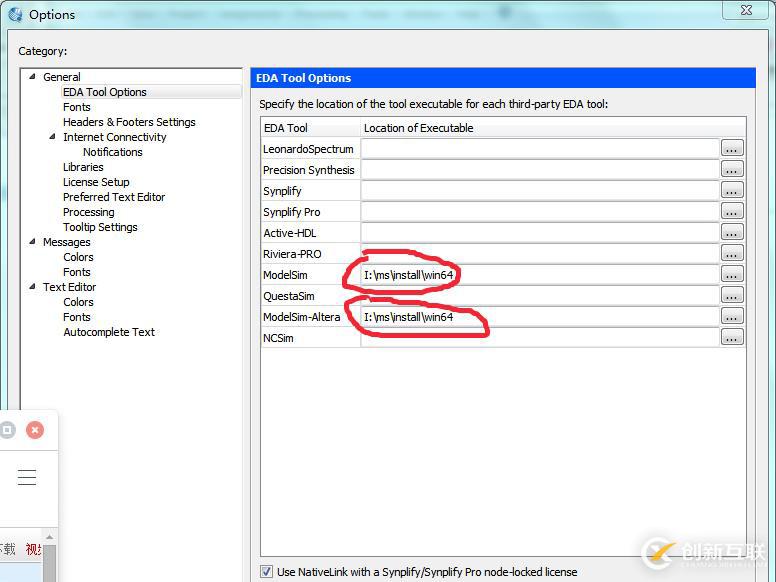Select Libraries category

click(83, 167)
